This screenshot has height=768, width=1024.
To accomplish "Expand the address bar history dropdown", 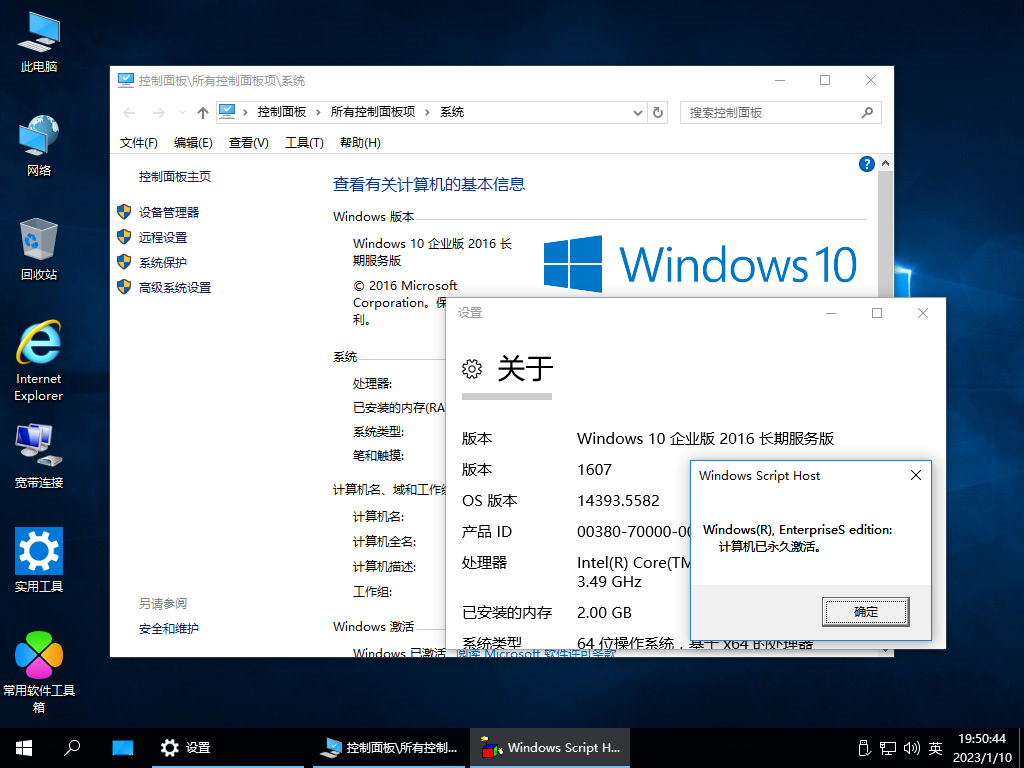I will (638, 113).
